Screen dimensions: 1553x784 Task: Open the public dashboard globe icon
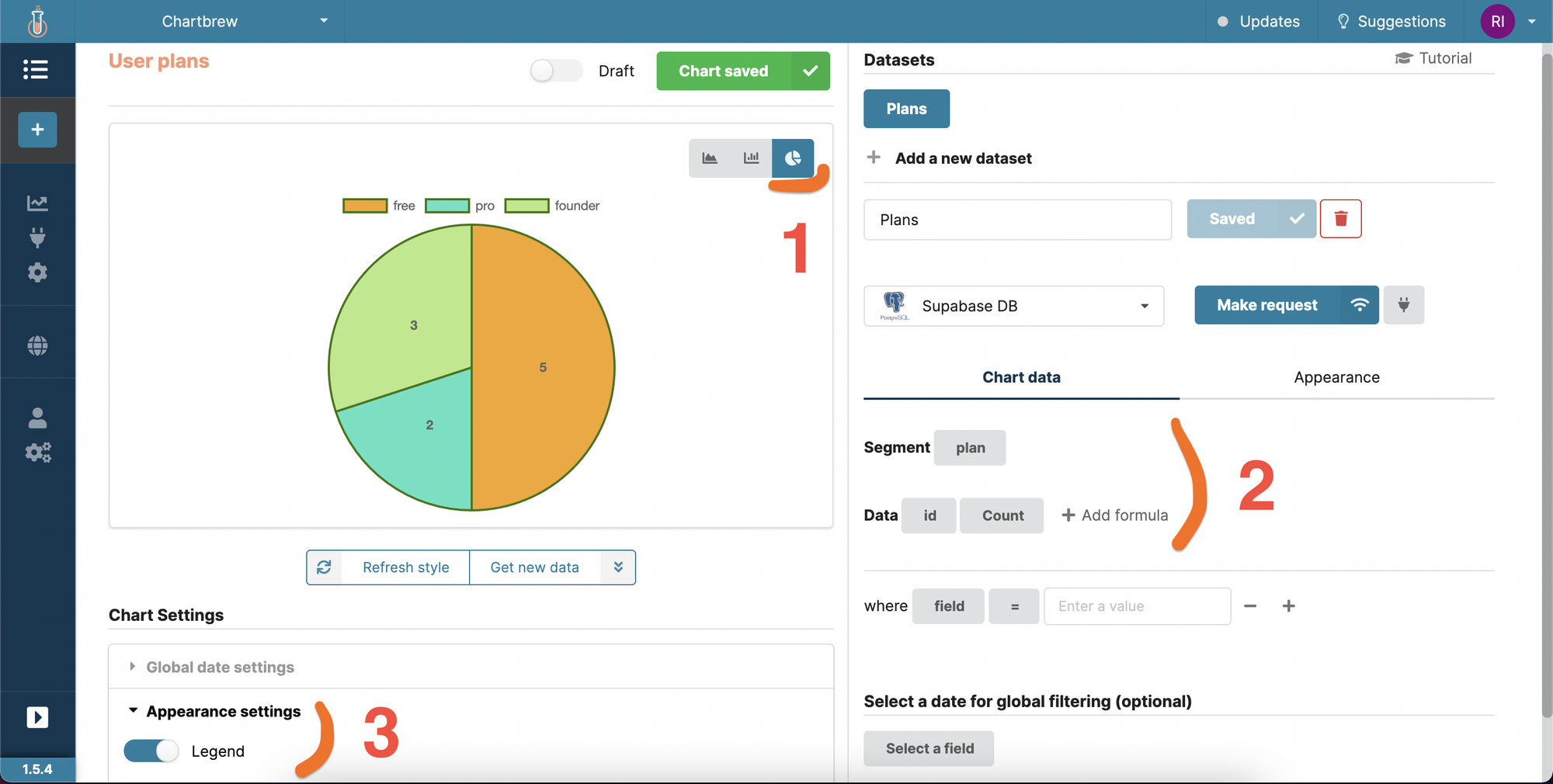tap(36, 345)
